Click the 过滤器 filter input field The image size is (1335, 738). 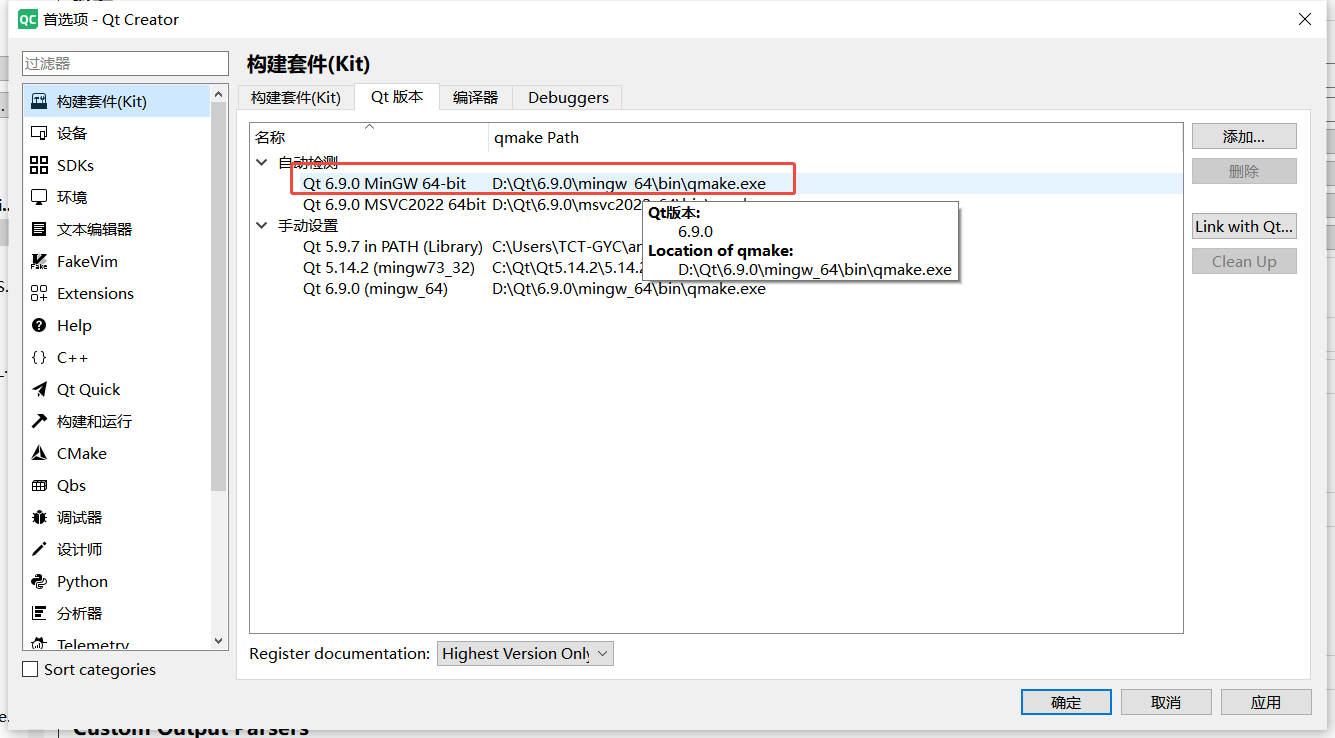click(x=126, y=63)
